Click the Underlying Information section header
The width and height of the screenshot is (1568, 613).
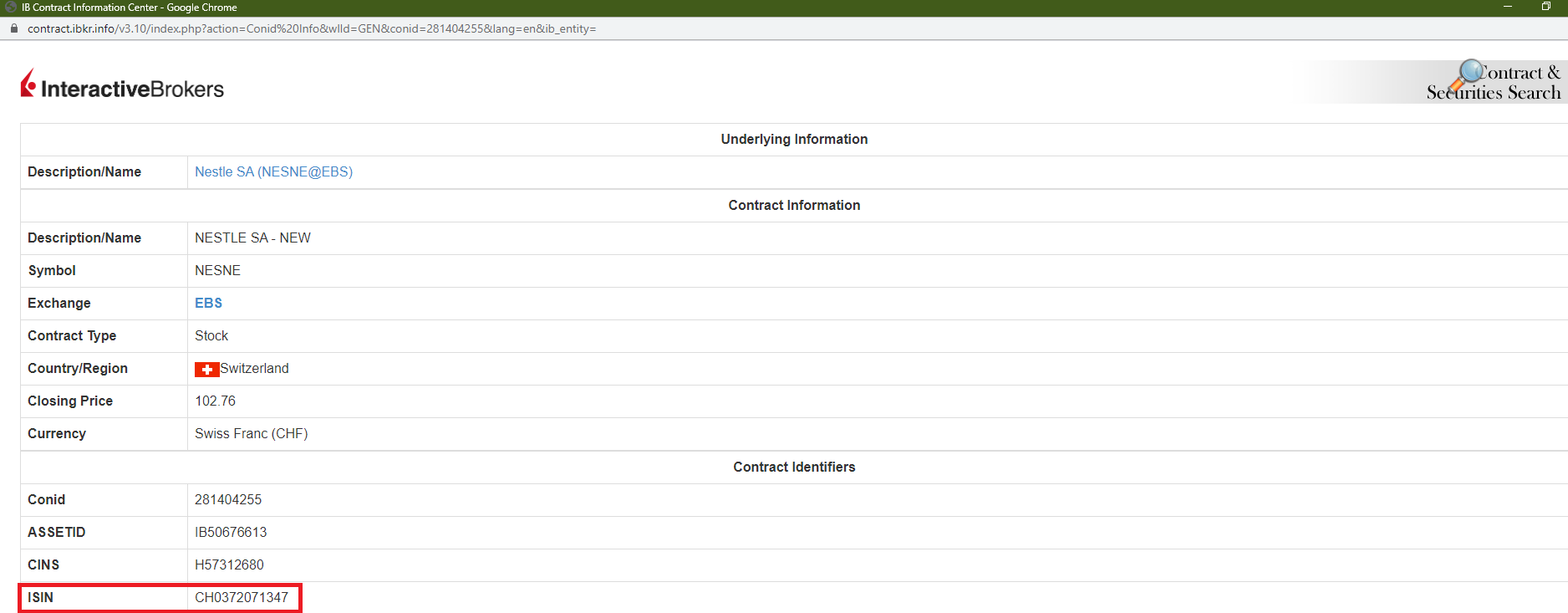tap(794, 139)
